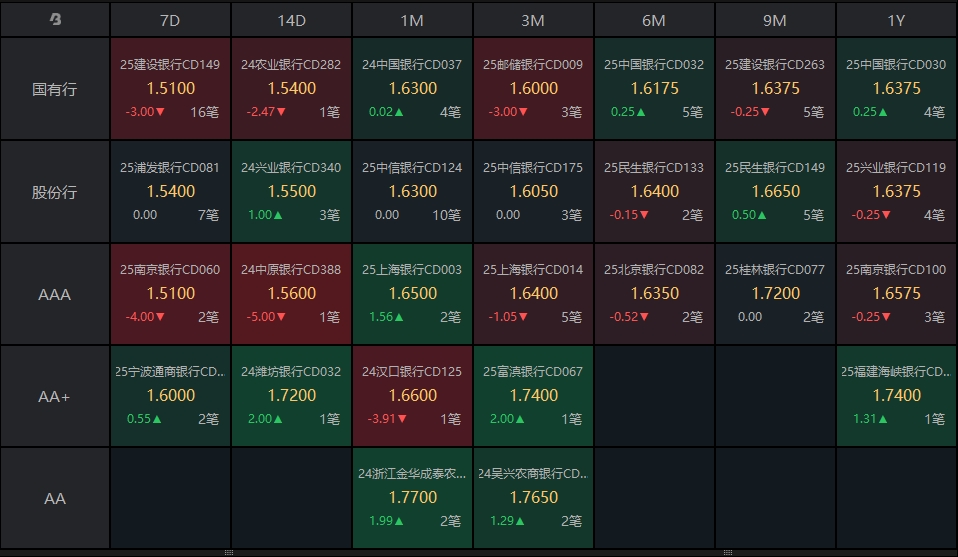Select the 25浦发银行CD081 quote
This screenshot has height=557, width=958.
point(170,192)
